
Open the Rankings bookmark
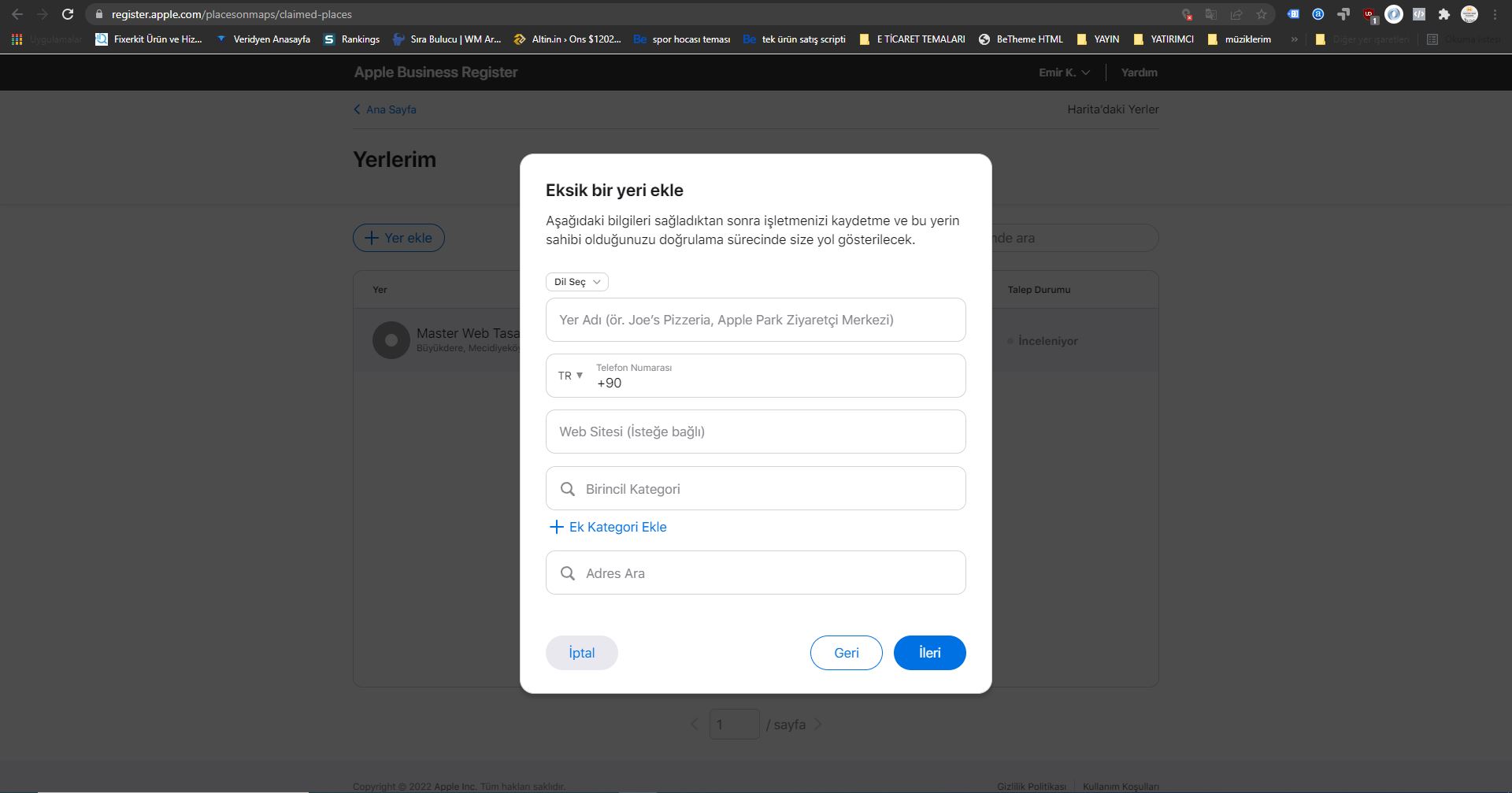coord(351,39)
